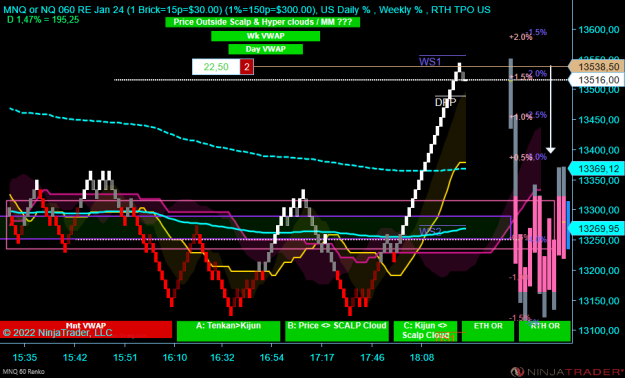The height and width of the screenshot is (378, 625).
Task: Click the +1.0% daily percent level label
Action: (521, 117)
